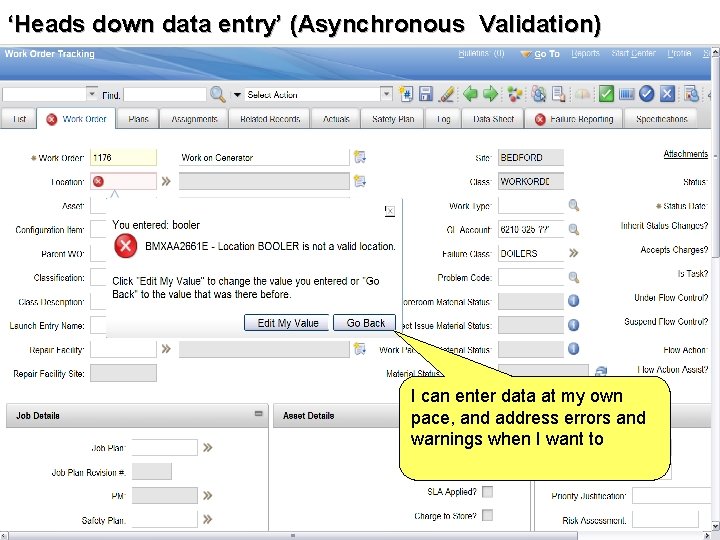Click the blue circle checkmark toolbar icon

[x=647, y=94]
